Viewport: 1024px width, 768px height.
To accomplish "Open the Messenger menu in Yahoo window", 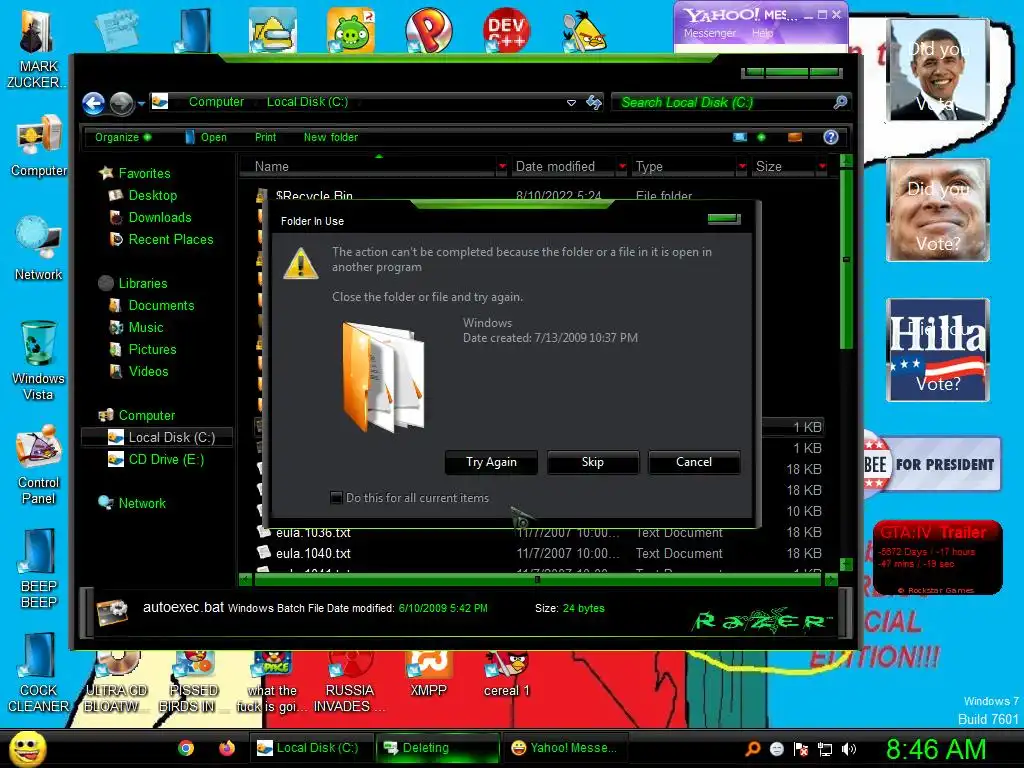I will pos(710,33).
